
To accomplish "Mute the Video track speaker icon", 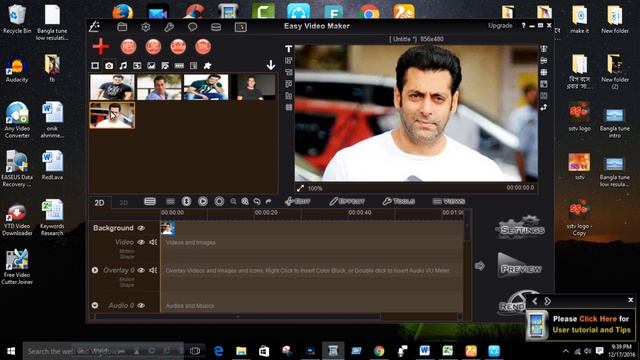I will [x=153, y=242].
